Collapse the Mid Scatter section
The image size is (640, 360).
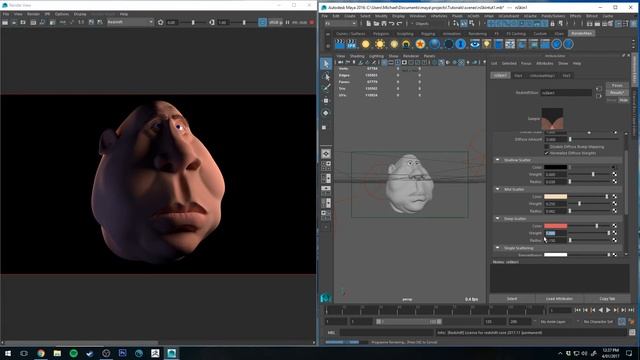[x=498, y=189]
